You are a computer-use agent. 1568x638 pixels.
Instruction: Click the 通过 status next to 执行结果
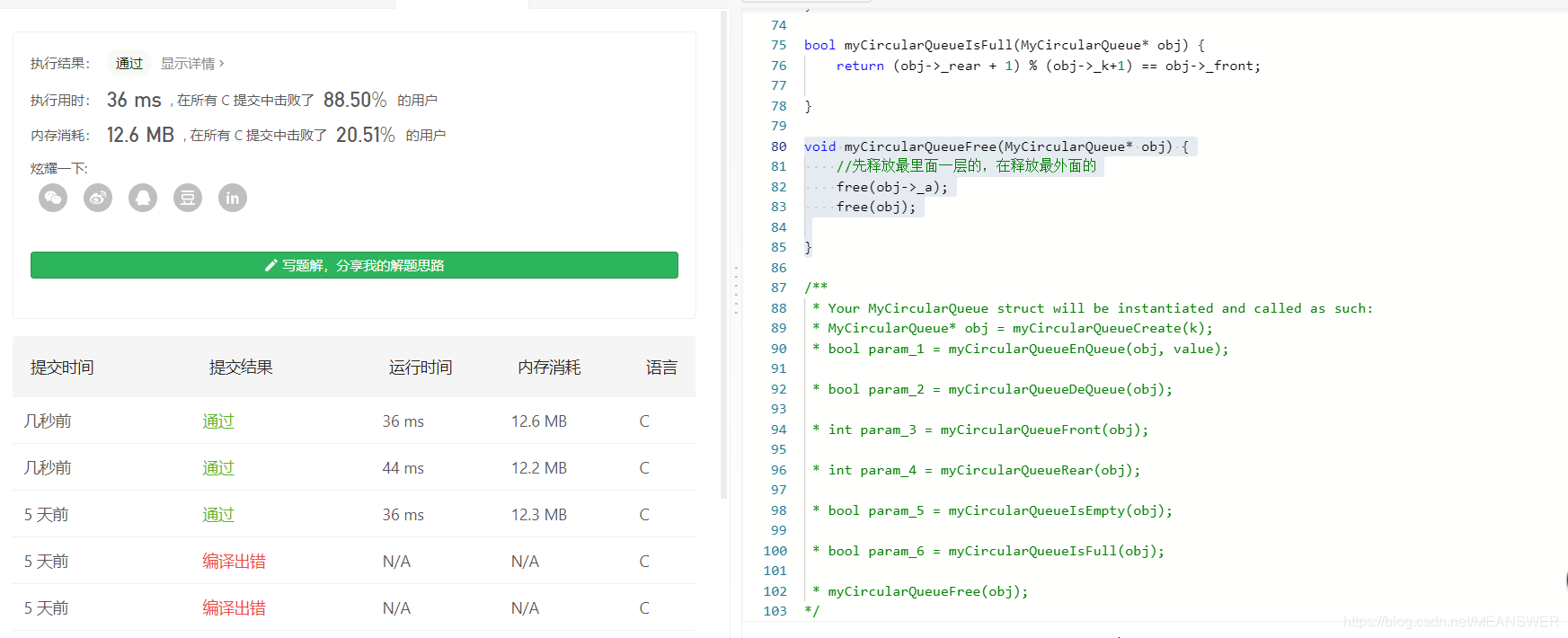(129, 64)
